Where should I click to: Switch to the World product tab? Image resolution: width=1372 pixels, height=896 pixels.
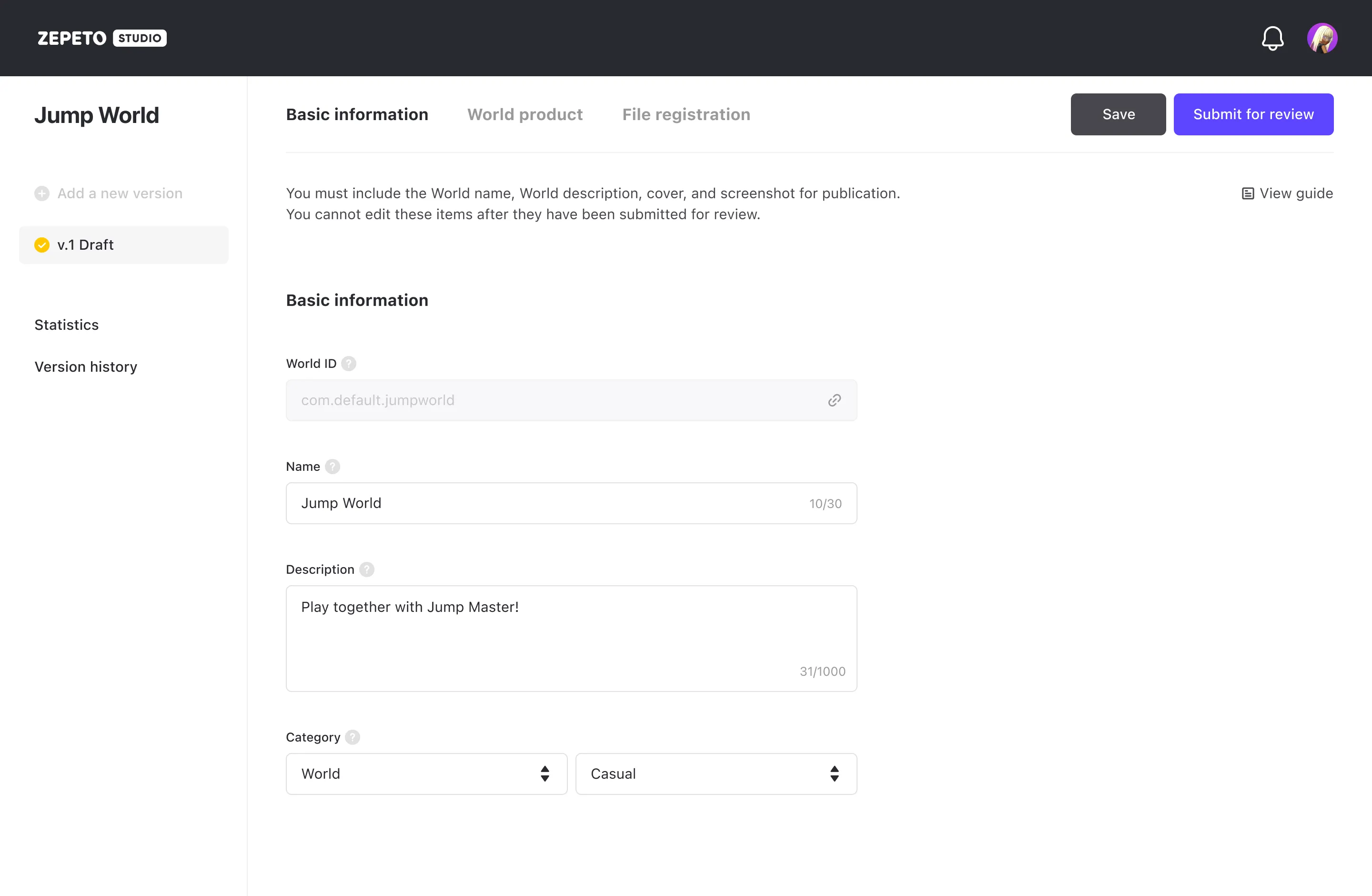tap(525, 113)
